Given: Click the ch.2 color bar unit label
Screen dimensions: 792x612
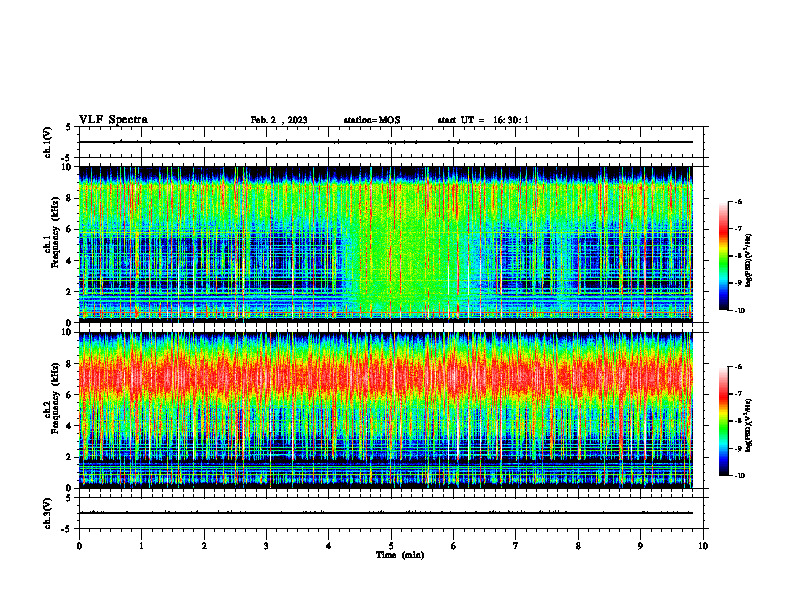Looking at the screenshot, I should 749,426.
